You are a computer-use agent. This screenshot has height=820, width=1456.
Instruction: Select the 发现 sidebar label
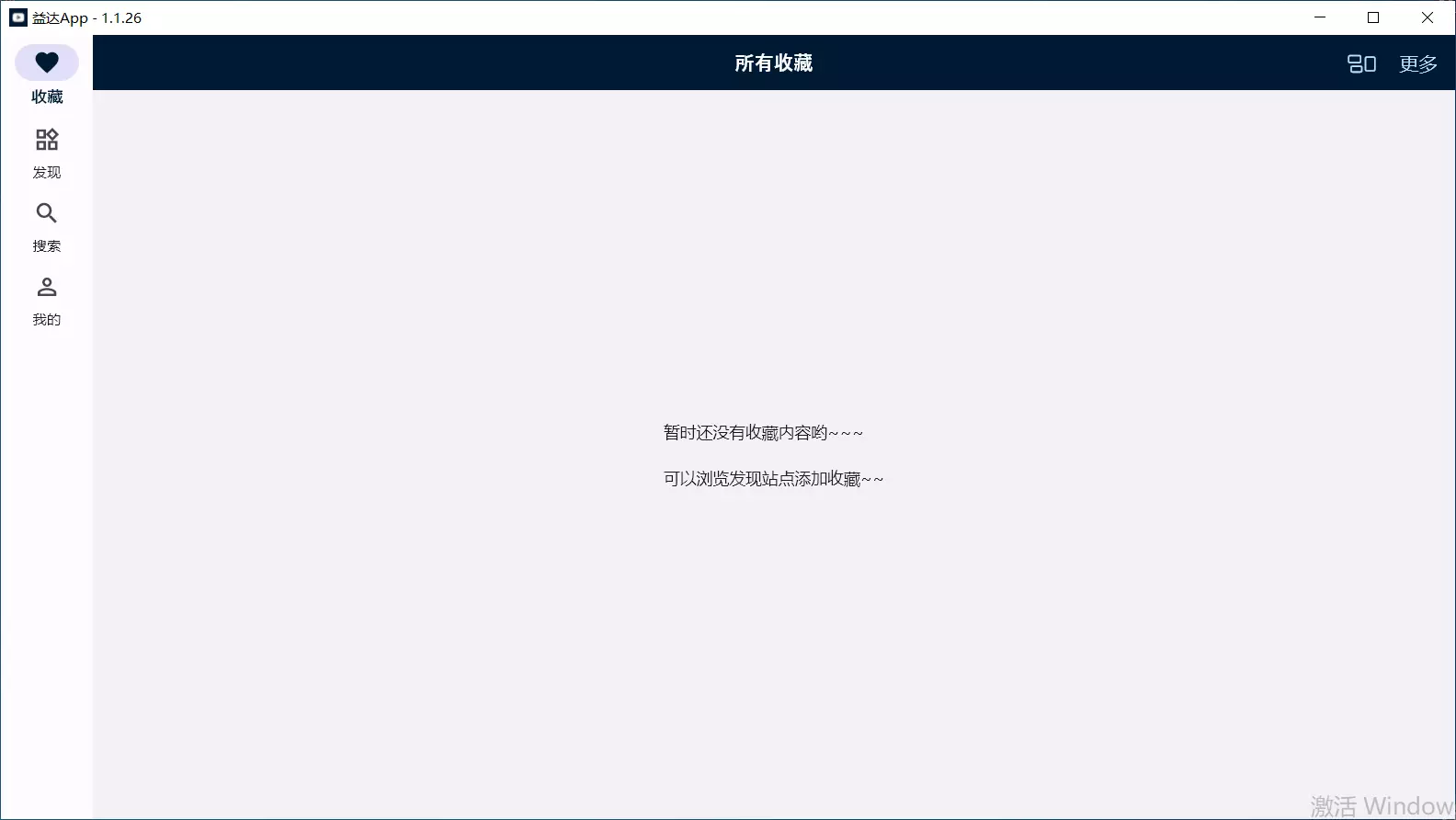point(47,173)
